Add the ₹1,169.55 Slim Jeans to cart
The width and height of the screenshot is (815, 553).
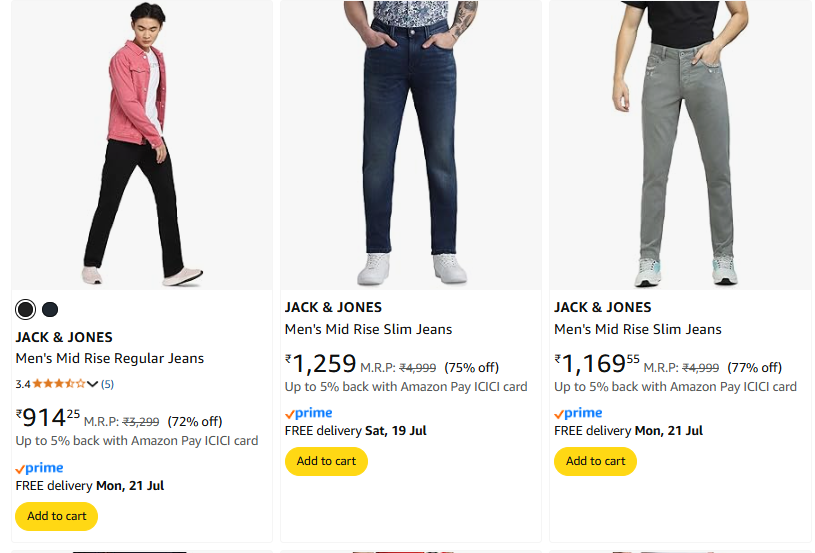[x=595, y=461]
